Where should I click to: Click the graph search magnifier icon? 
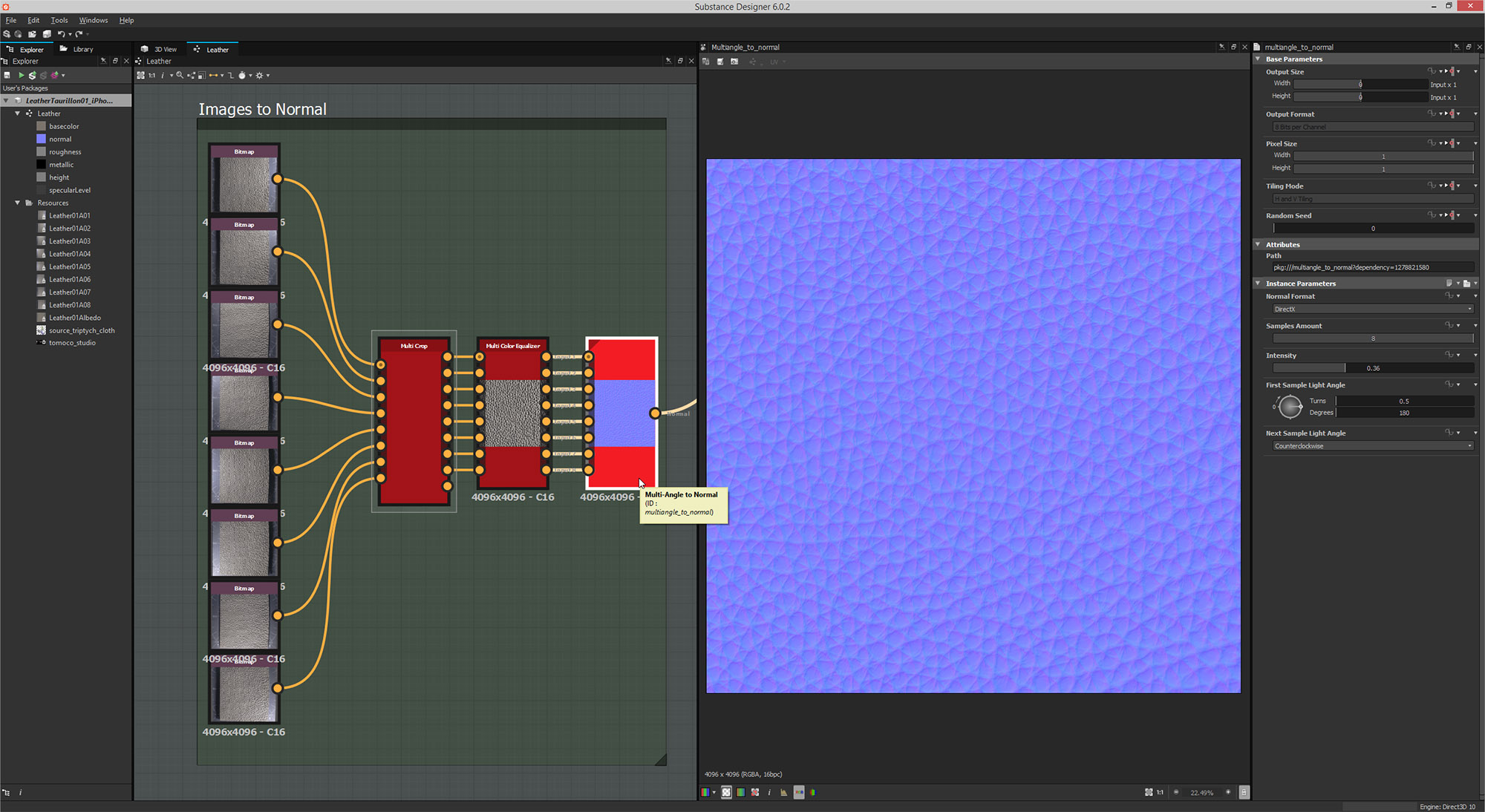(x=180, y=75)
